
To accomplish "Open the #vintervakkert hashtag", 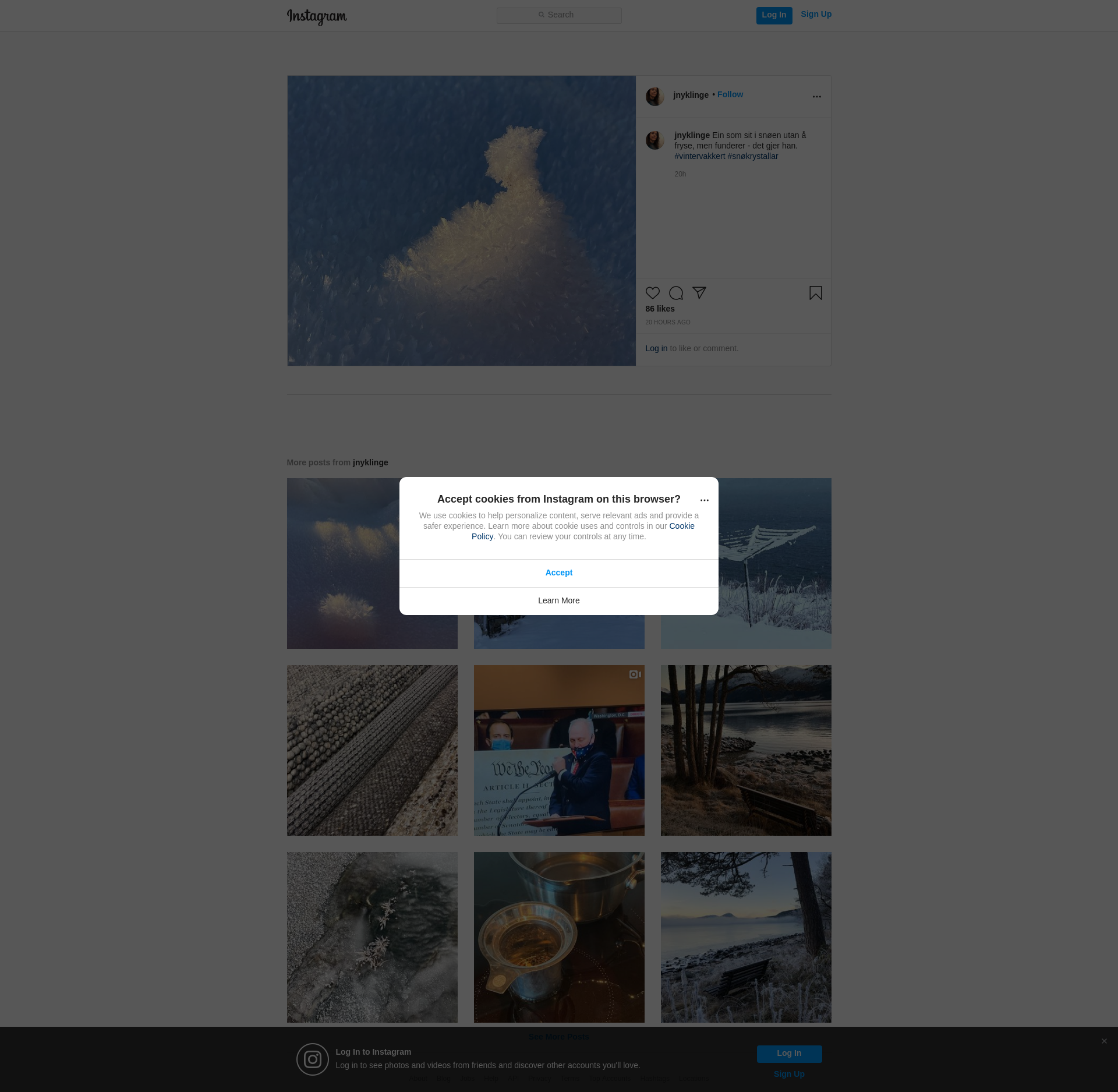I will (699, 156).
